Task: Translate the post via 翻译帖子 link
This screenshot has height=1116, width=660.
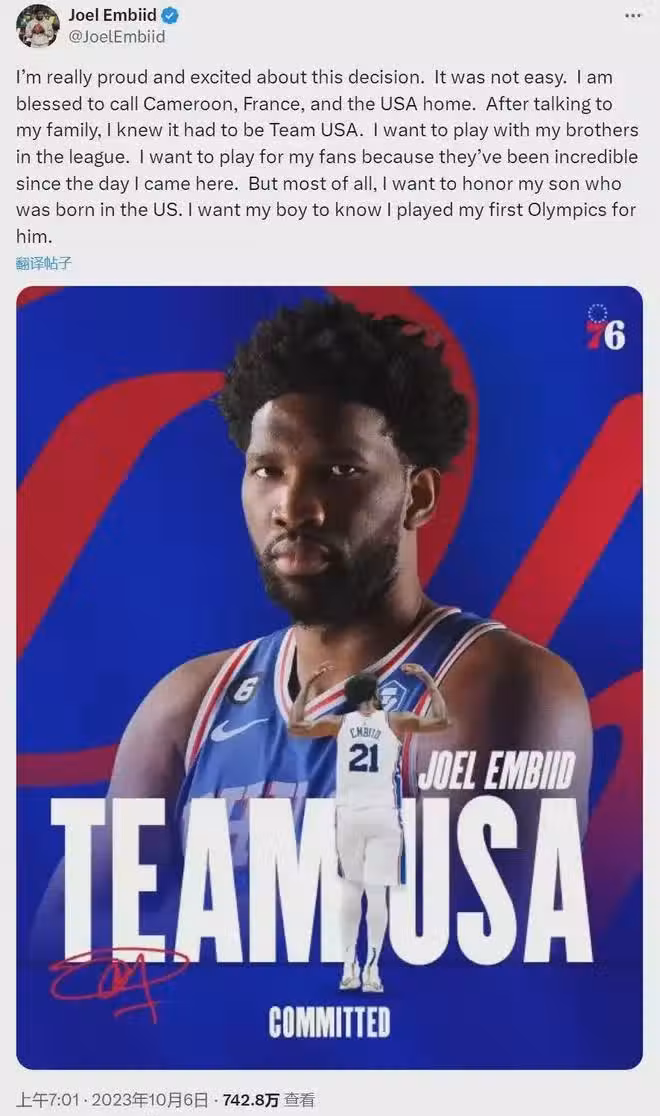Action: coord(44,263)
